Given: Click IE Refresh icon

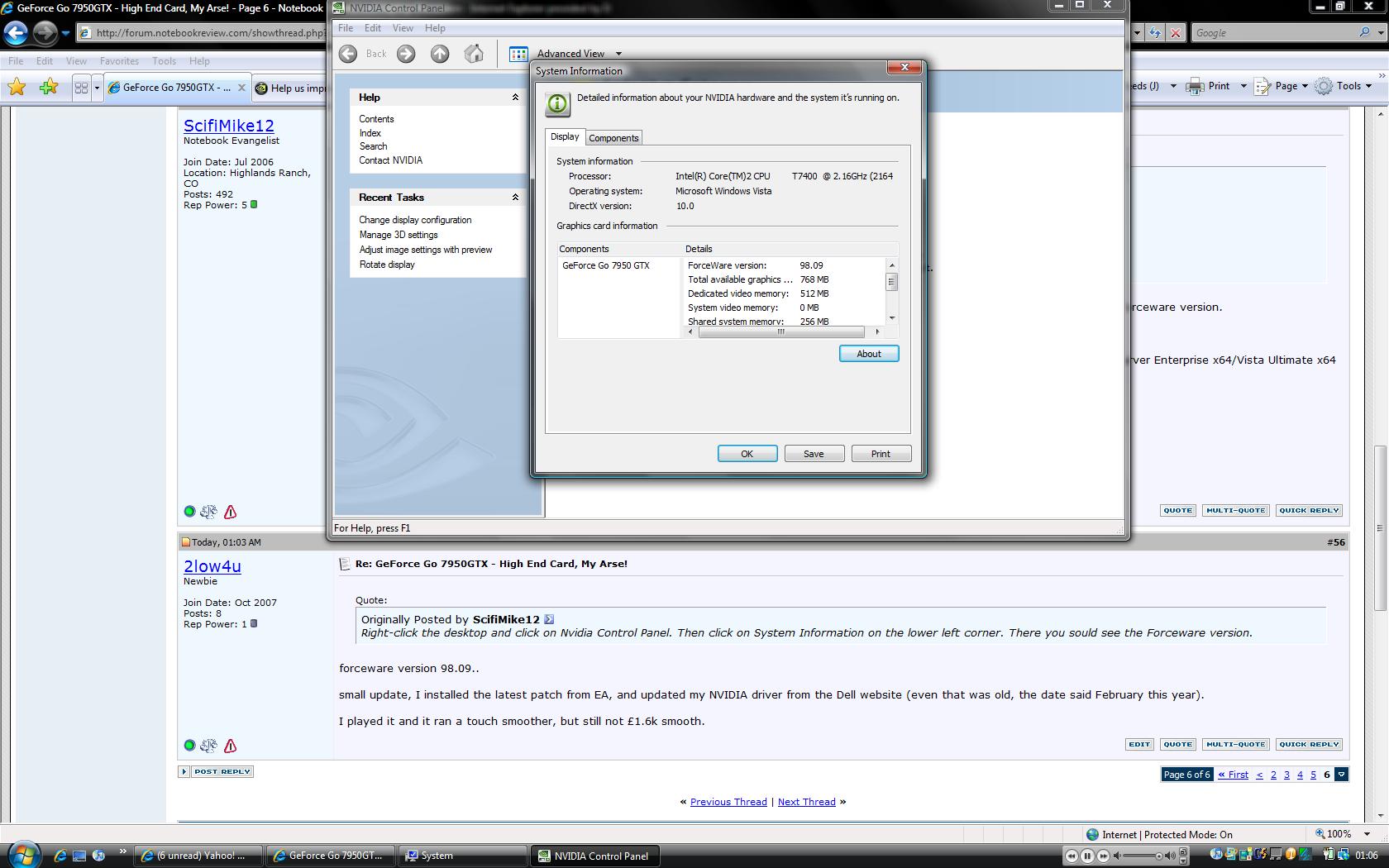Looking at the screenshot, I should point(1155,33).
